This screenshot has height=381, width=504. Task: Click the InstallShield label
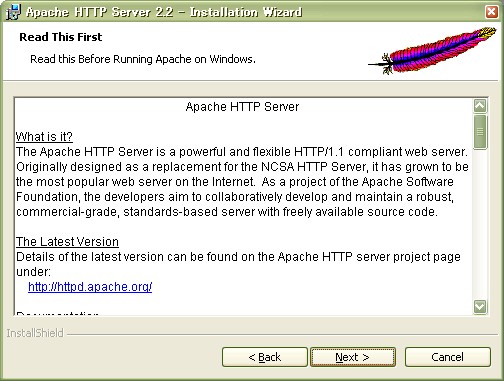(35, 333)
